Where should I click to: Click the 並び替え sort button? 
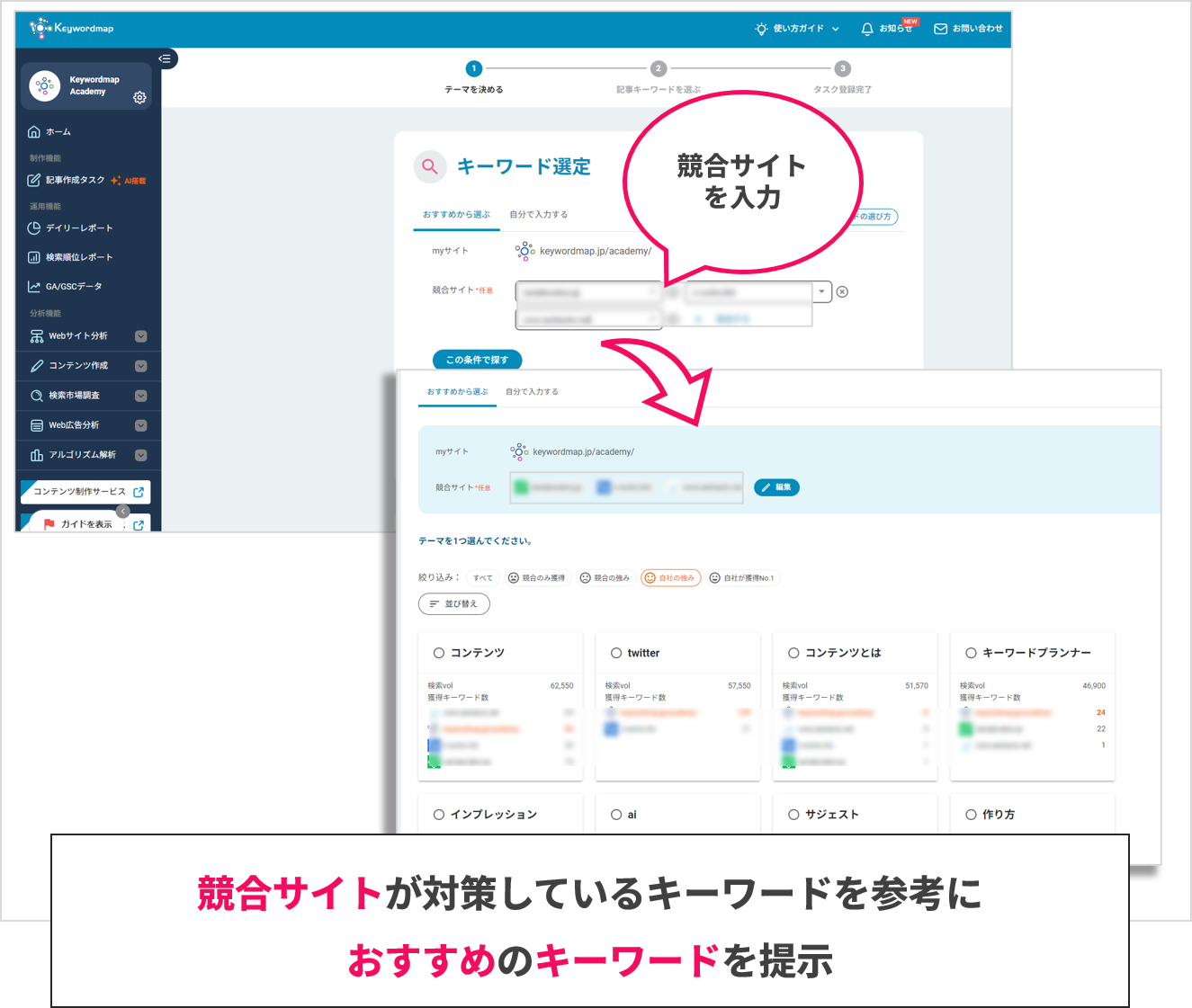point(453,604)
